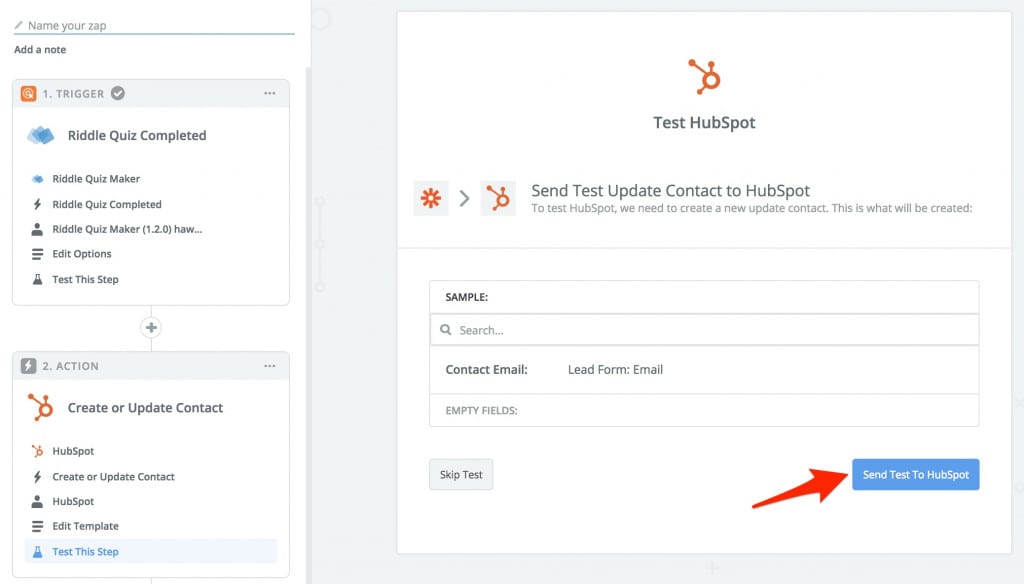Open Test This Step in the trigger step
This screenshot has width=1024, height=584.
tap(151, 280)
